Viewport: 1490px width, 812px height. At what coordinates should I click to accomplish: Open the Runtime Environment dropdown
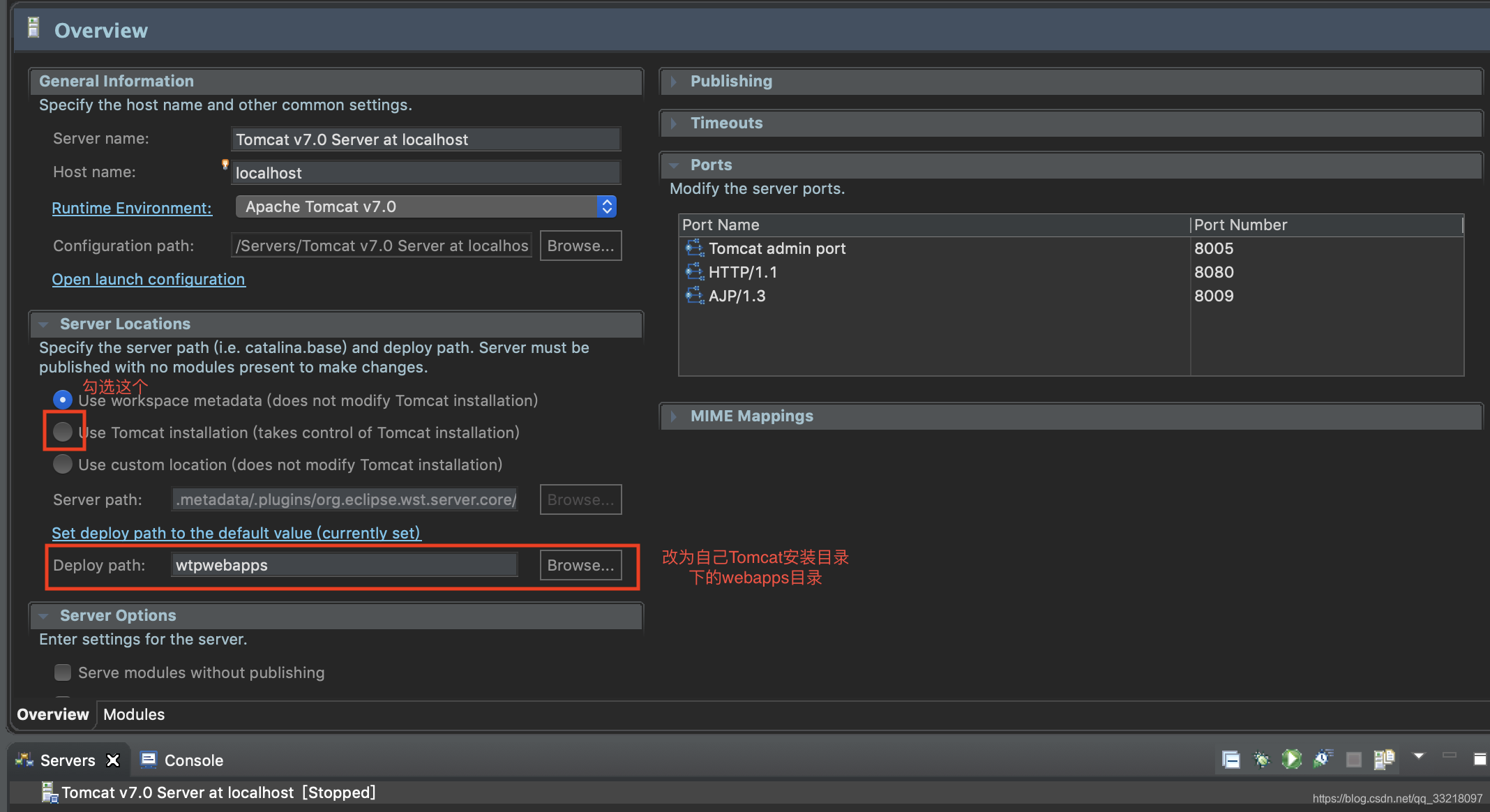[426, 206]
